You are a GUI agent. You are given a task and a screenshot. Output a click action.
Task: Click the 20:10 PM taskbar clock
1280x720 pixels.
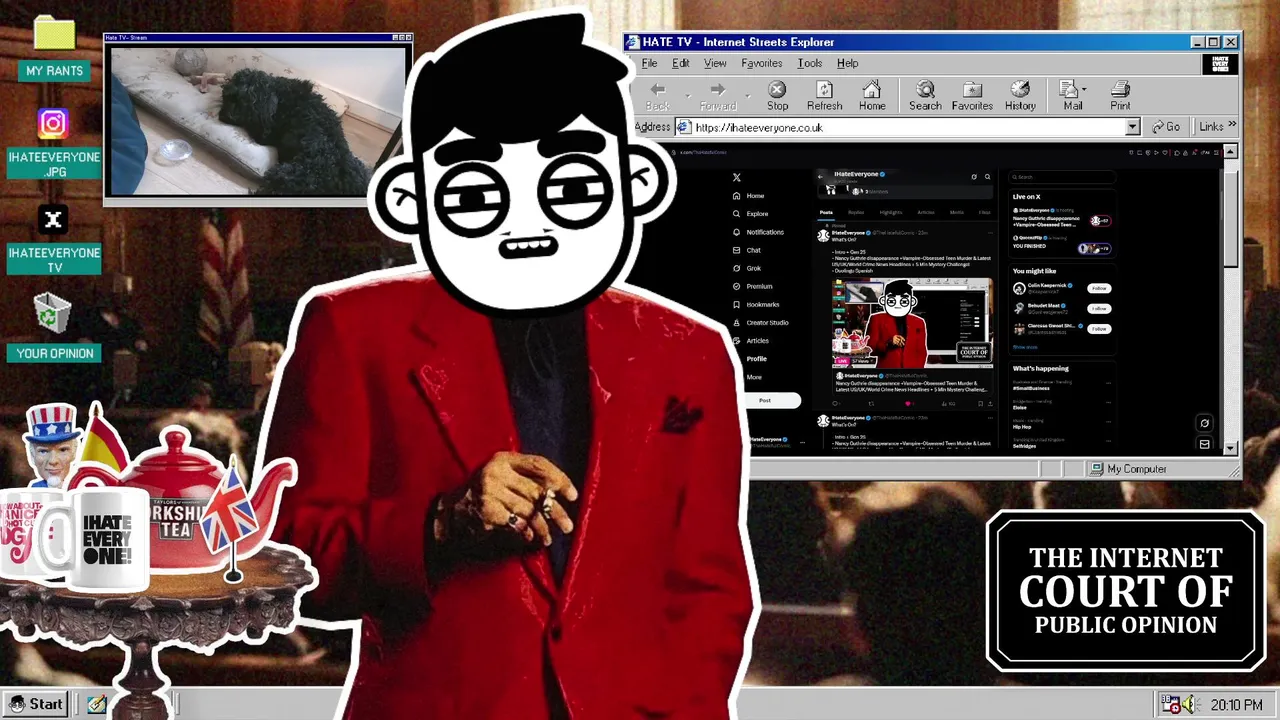(1236, 705)
